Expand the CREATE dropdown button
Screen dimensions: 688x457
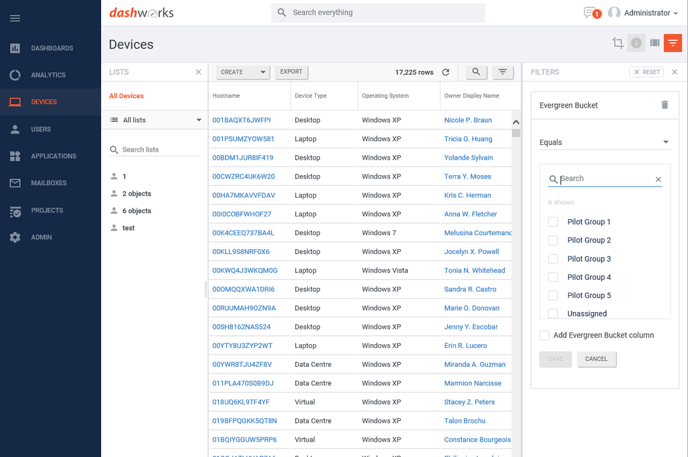click(243, 72)
